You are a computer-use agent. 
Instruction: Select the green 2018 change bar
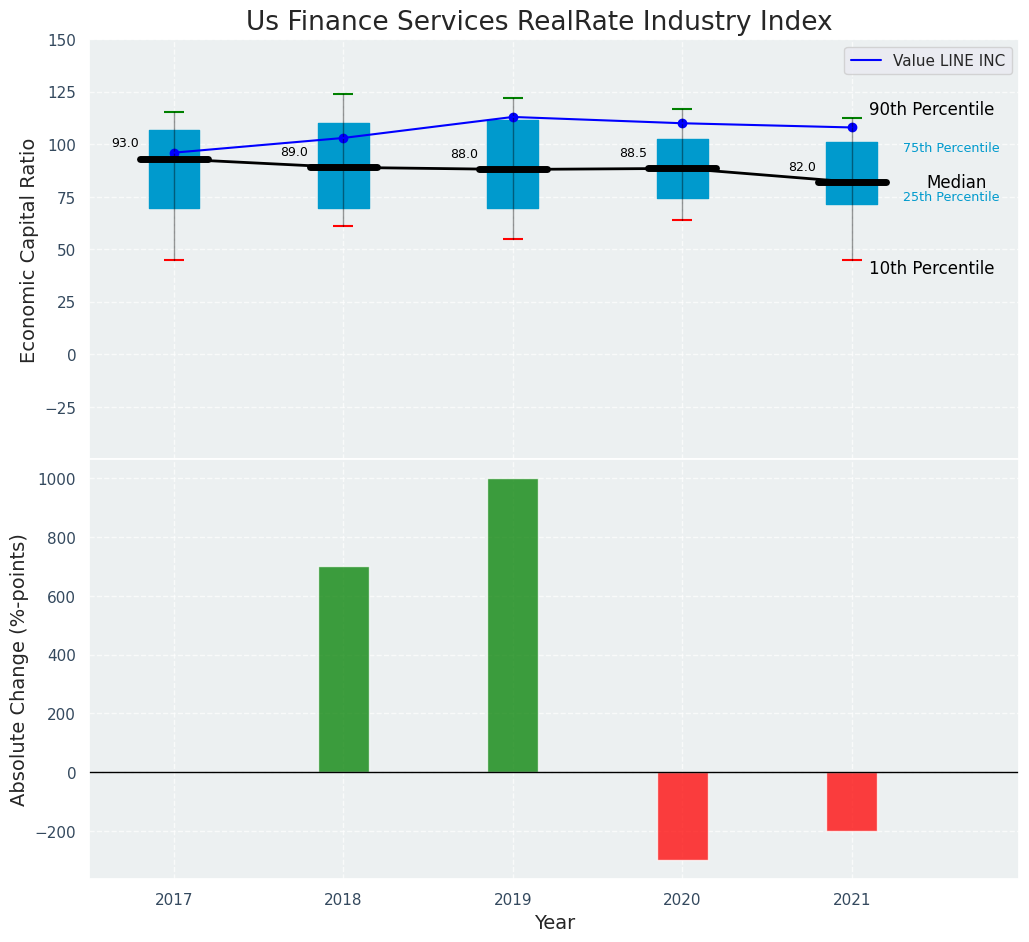click(344, 670)
